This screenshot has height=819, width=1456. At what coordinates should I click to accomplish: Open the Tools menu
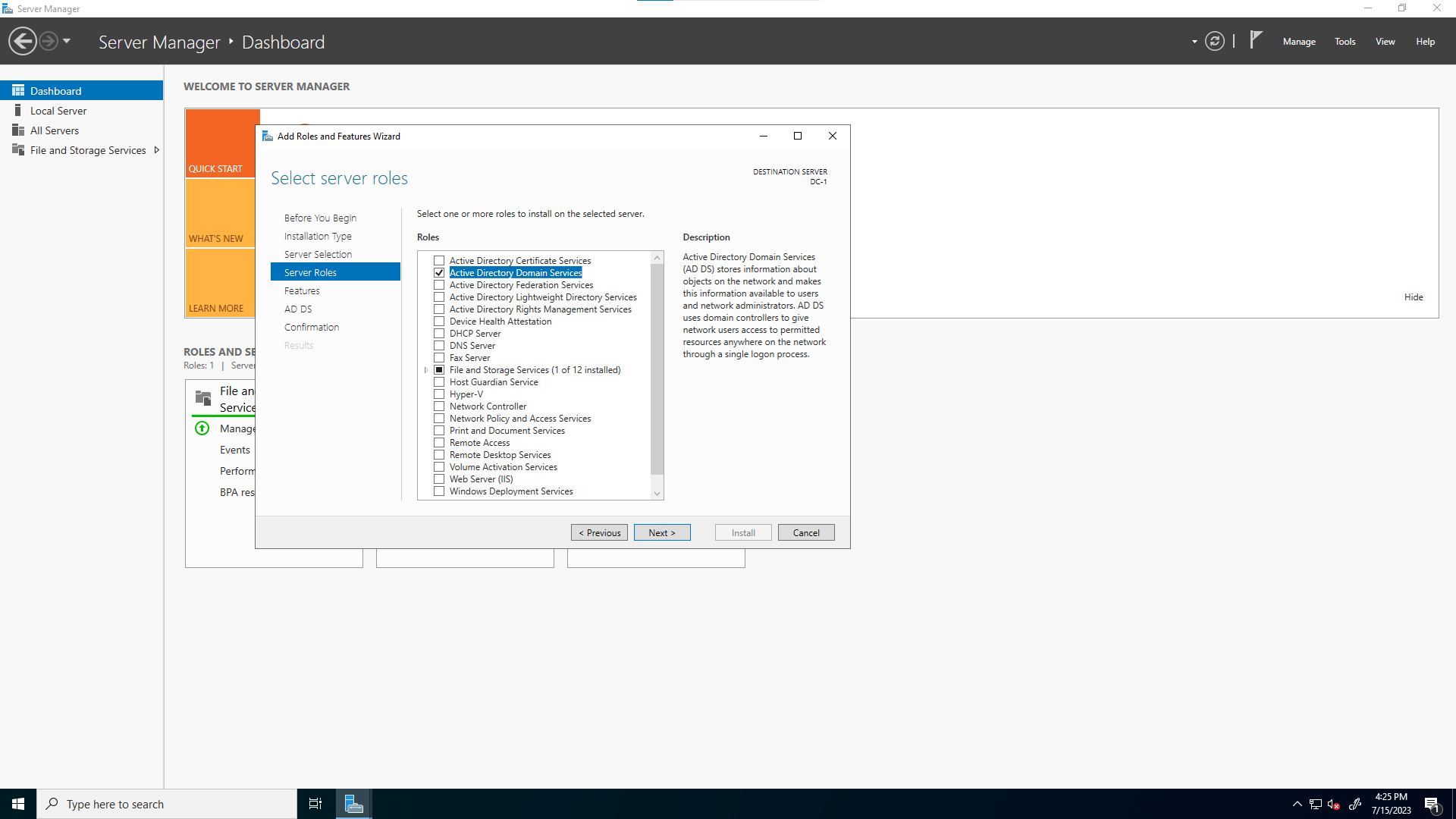(x=1345, y=42)
